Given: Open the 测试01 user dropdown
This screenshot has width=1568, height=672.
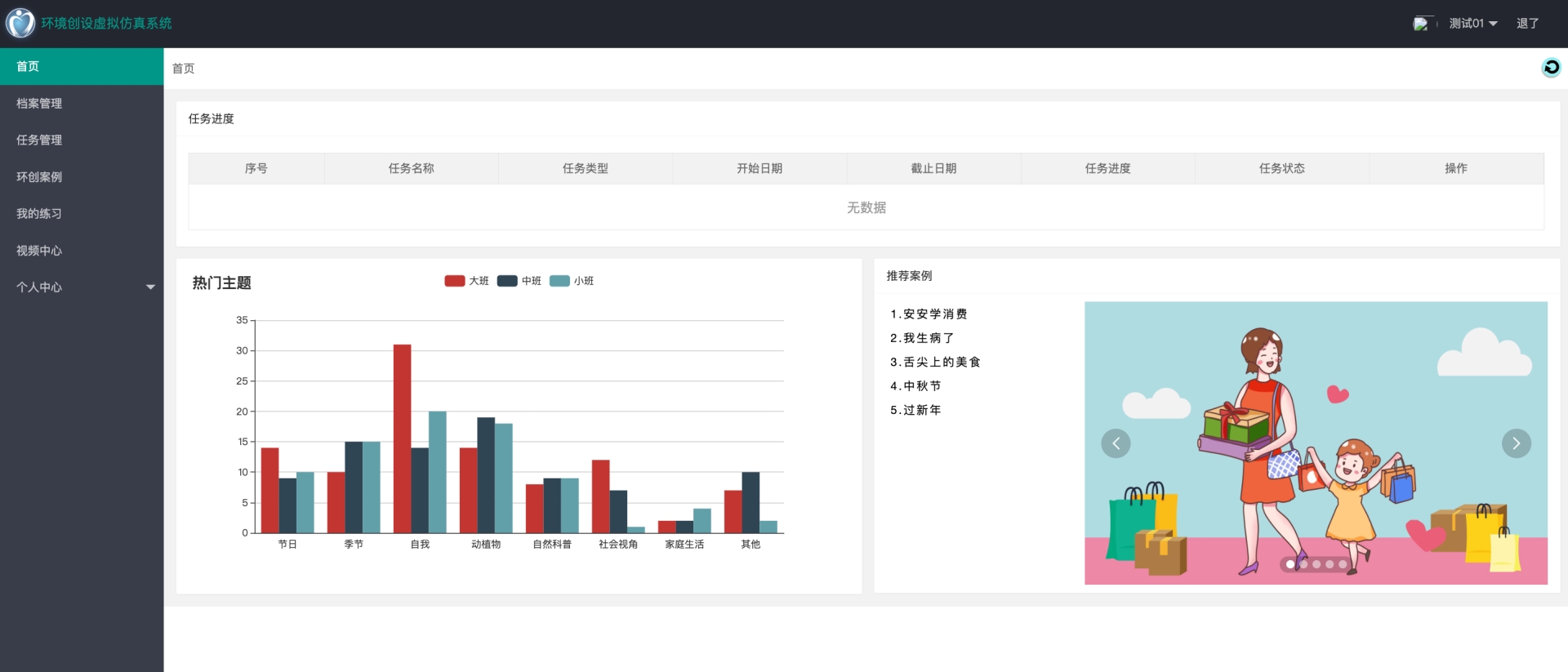Looking at the screenshot, I should (x=1472, y=24).
